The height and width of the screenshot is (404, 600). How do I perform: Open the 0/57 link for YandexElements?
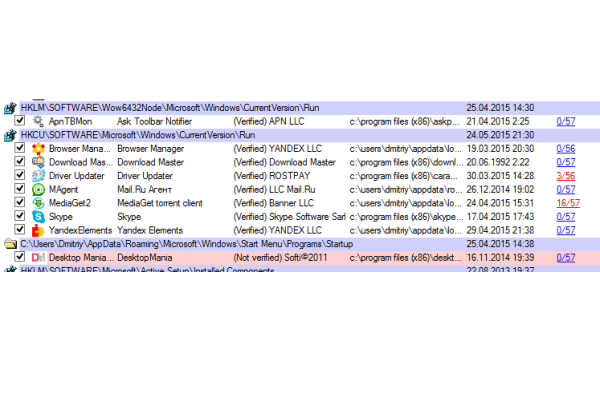[x=566, y=230]
